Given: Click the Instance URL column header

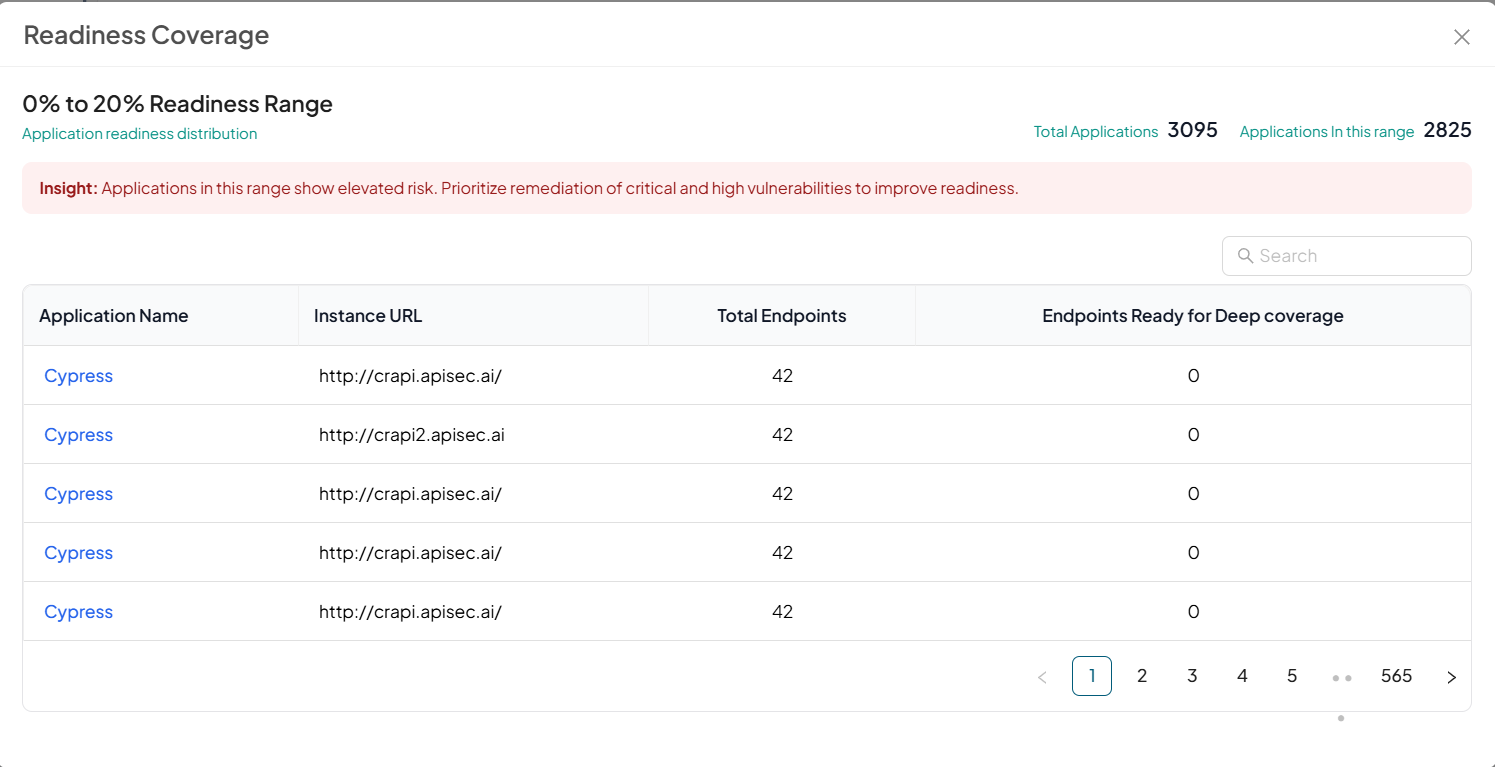Looking at the screenshot, I should tap(368, 316).
